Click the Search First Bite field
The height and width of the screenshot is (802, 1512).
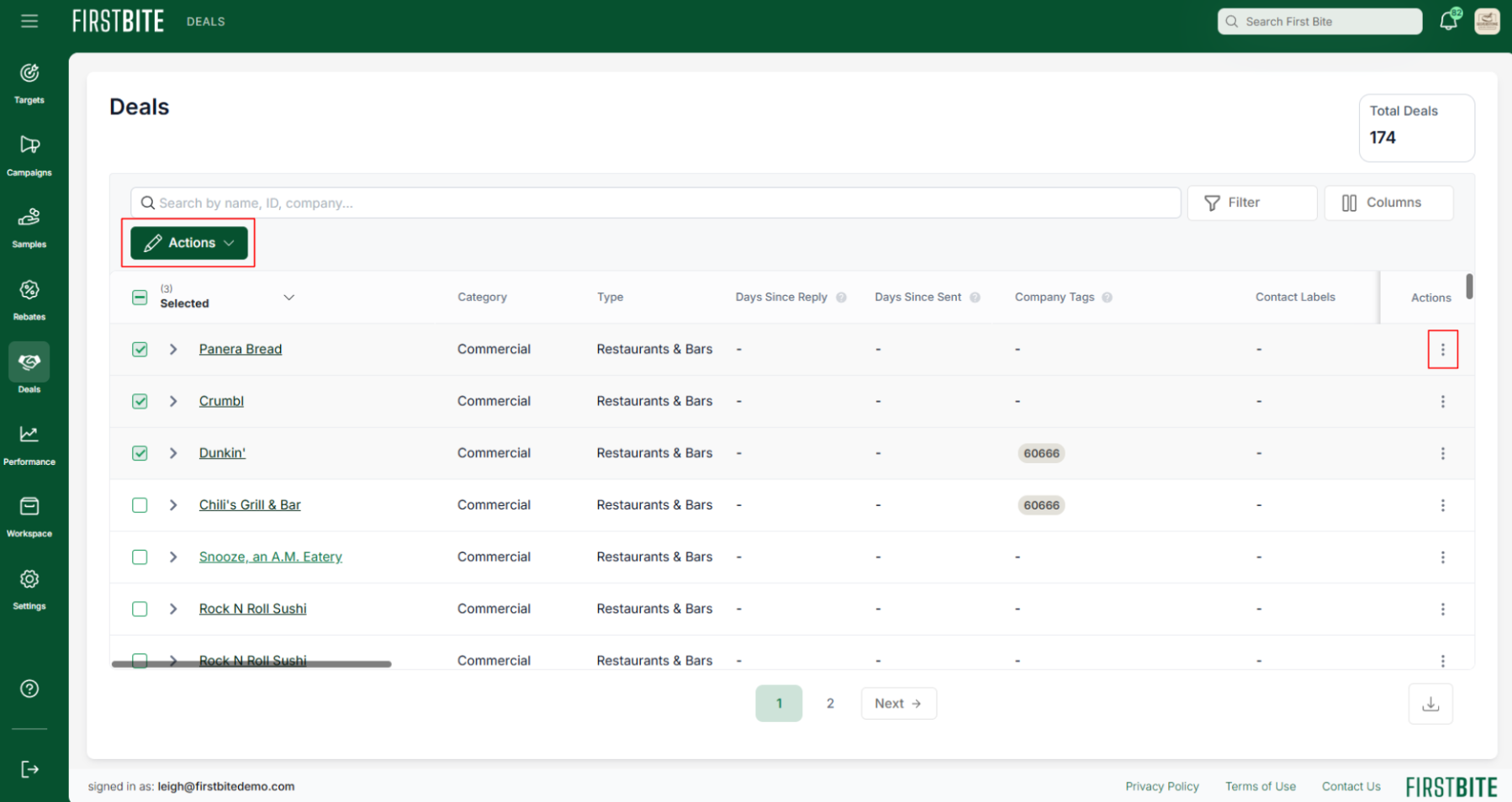1319,22
